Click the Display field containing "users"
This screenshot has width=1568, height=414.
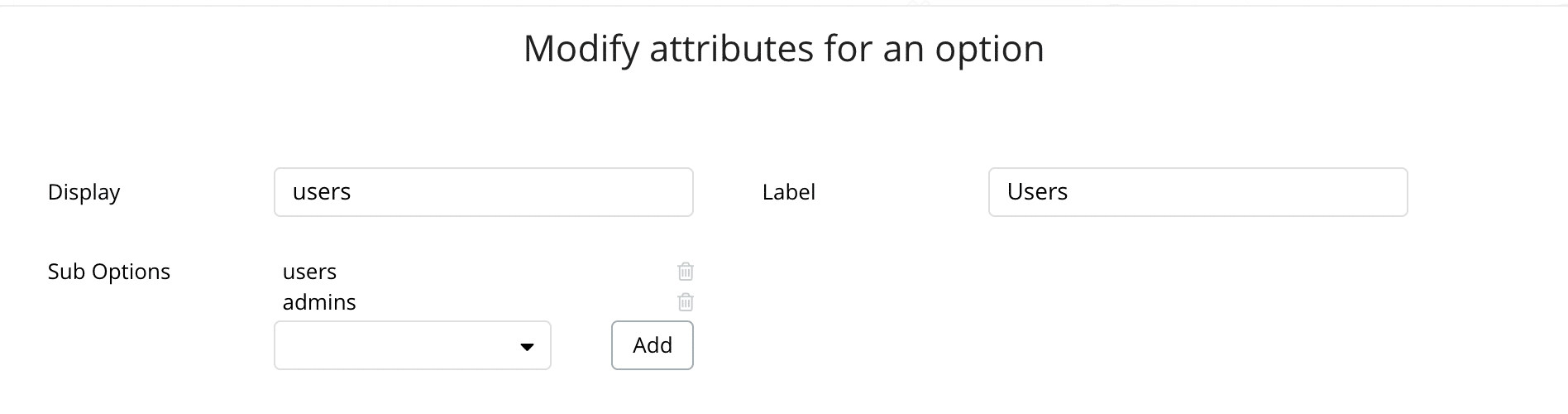(x=483, y=192)
